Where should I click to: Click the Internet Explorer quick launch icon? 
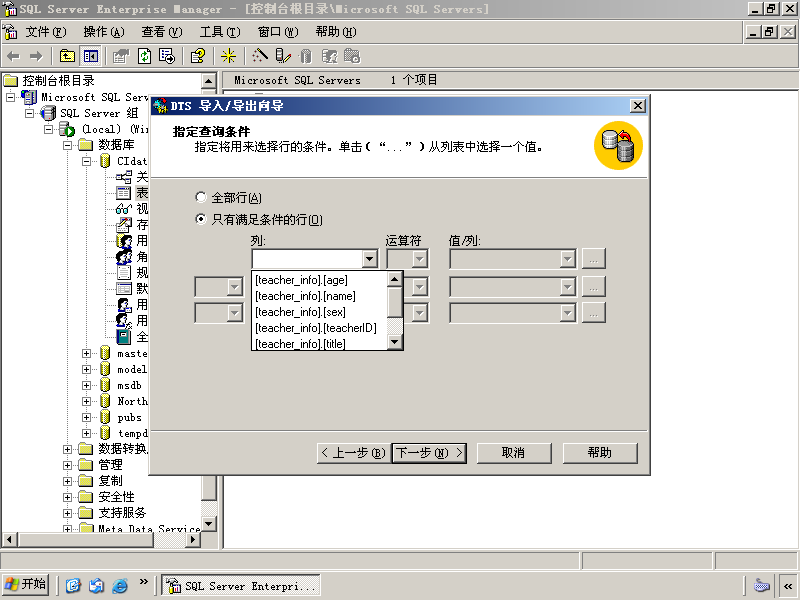pyautogui.click(x=120, y=585)
